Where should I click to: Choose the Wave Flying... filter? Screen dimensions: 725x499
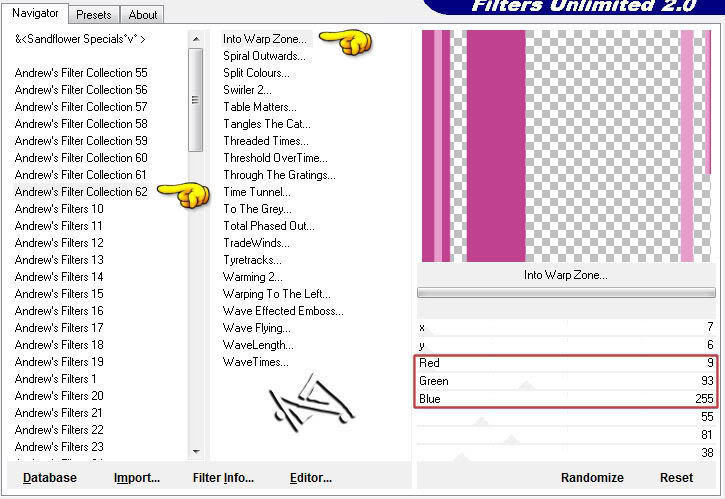point(257,328)
